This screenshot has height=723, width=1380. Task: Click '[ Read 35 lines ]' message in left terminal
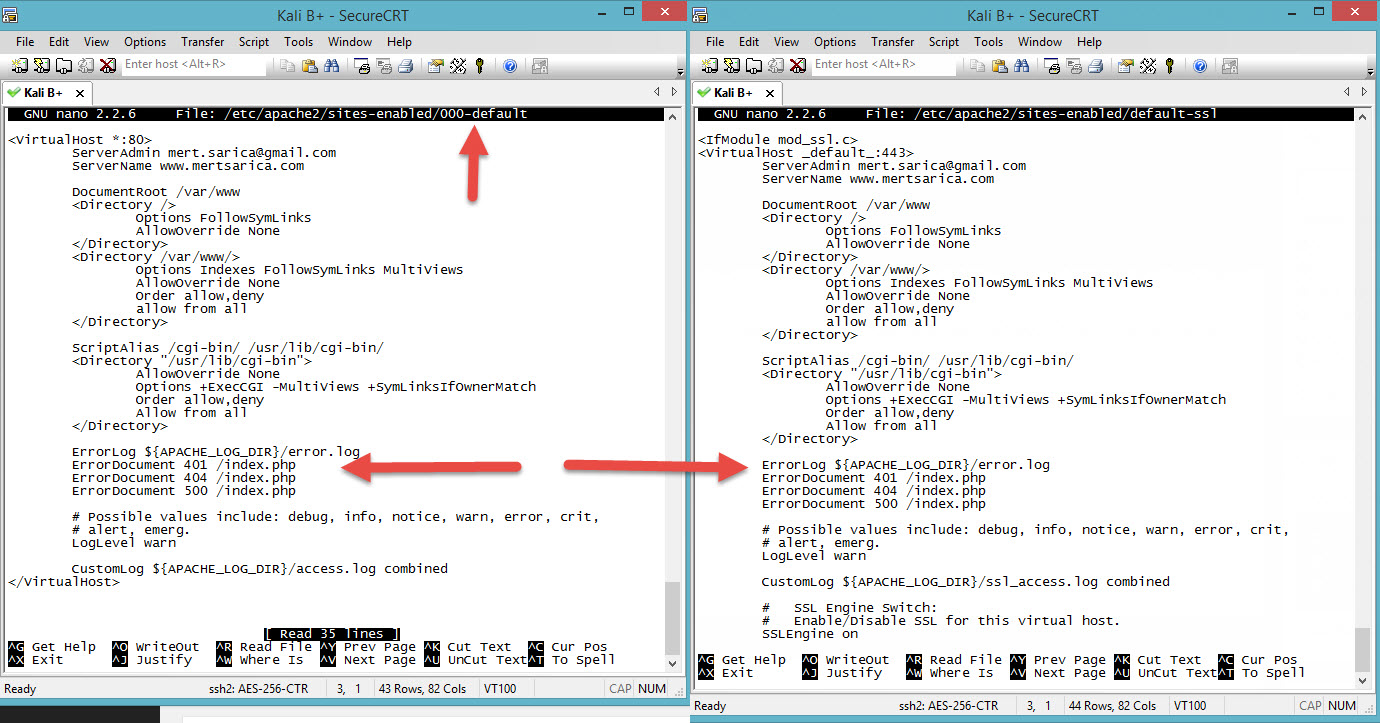coord(332,634)
